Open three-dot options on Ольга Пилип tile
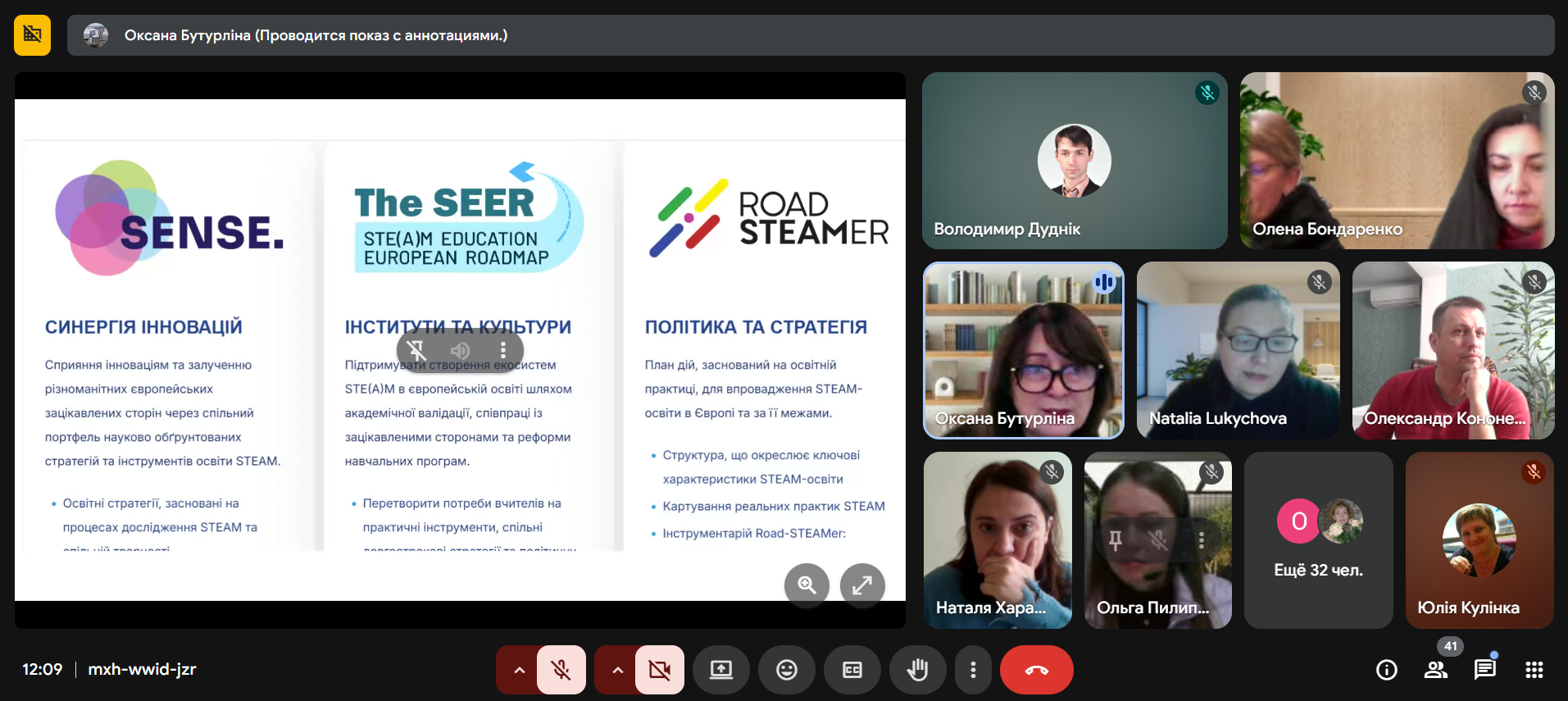 coord(1201,539)
